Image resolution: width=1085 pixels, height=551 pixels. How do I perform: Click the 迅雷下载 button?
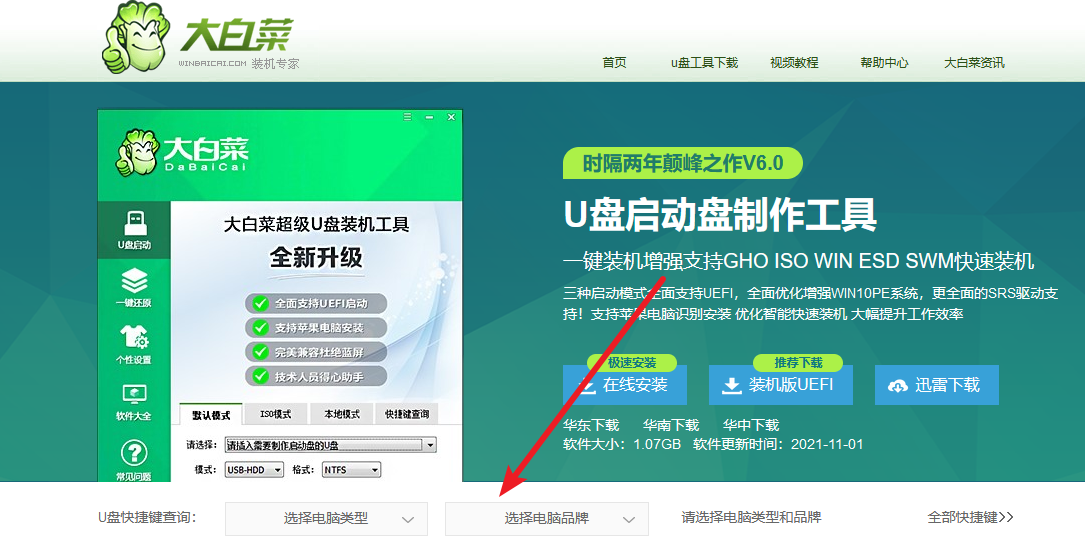point(937,385)
